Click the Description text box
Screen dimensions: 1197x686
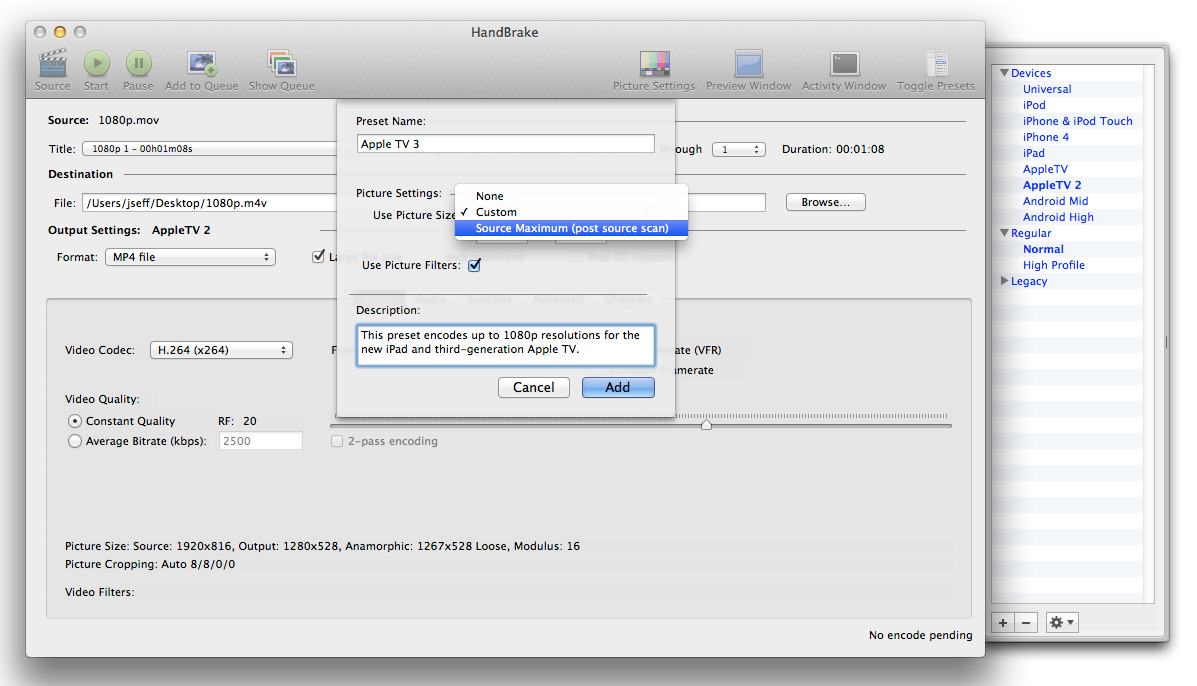click(505, 345)
